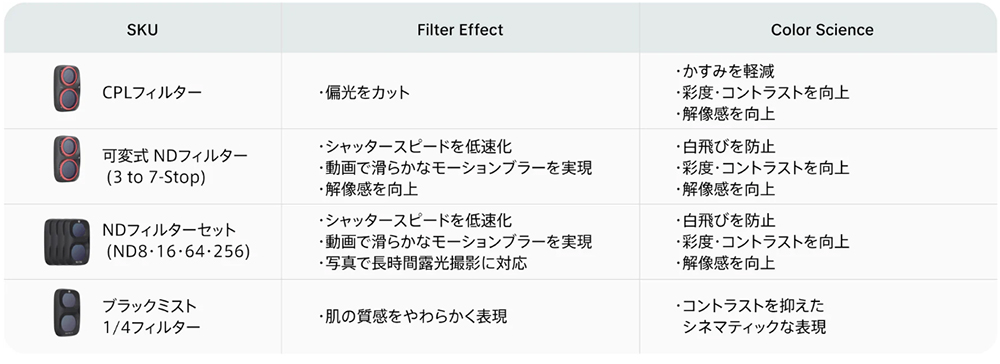Click the かすみを軽減 text in CPL row

(x=724, y=71)
